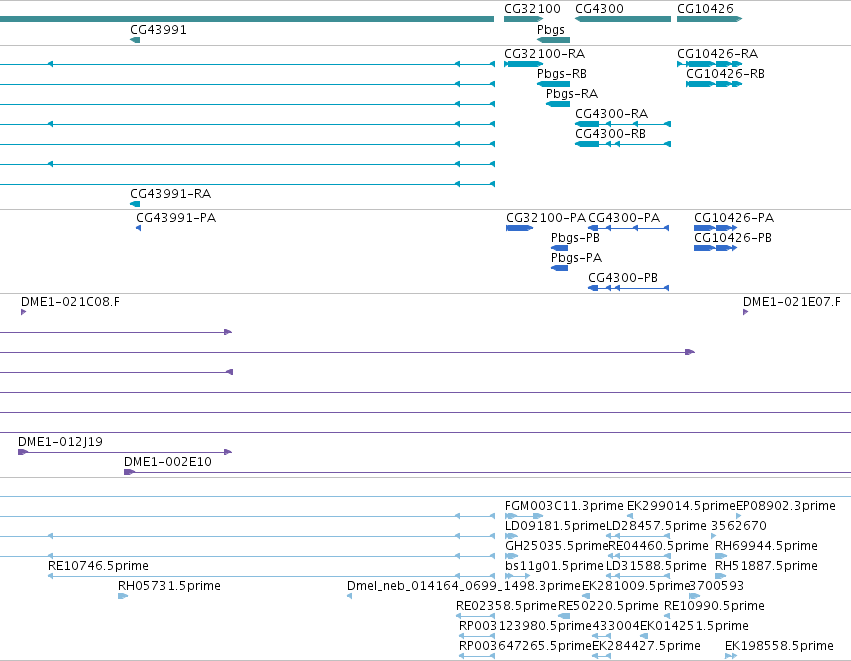Select the CG4300 gene bar

(623, 19)
